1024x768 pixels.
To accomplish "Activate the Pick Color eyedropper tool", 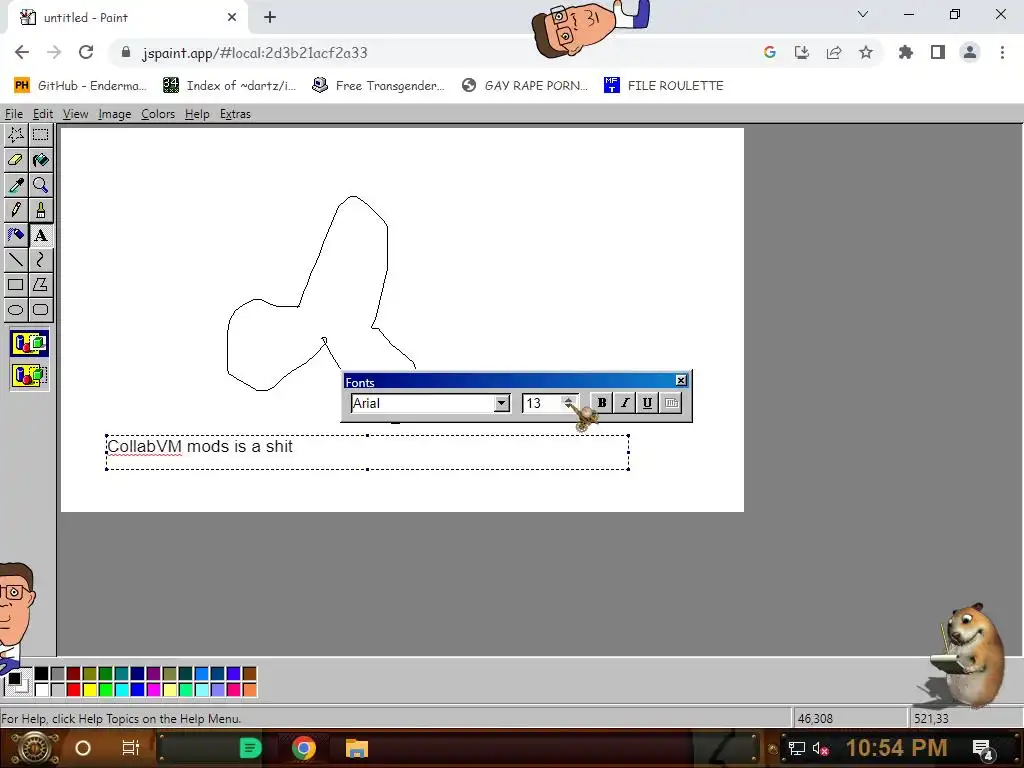I will tap(16, 185).
